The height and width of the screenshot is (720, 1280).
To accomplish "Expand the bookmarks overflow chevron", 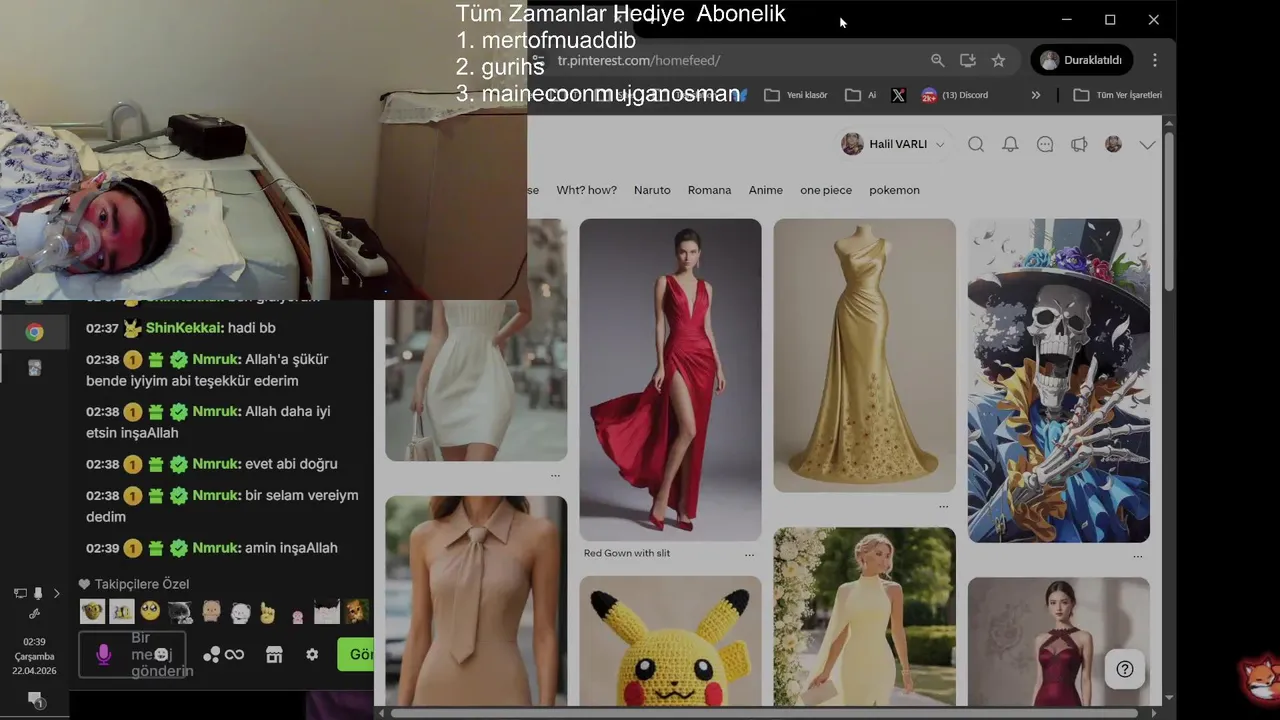I will click(1036, 95).
